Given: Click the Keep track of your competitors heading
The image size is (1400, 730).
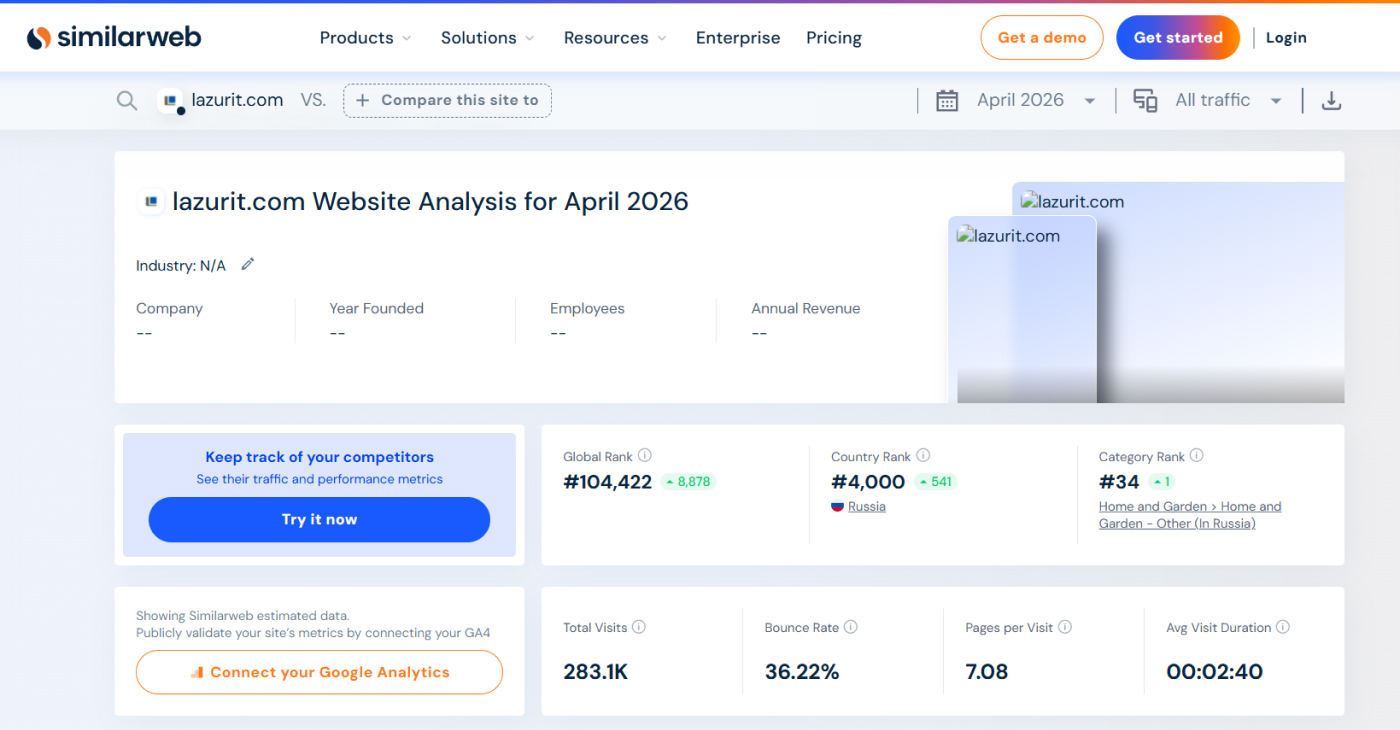Looking at the screenshot, I should 319,457.
